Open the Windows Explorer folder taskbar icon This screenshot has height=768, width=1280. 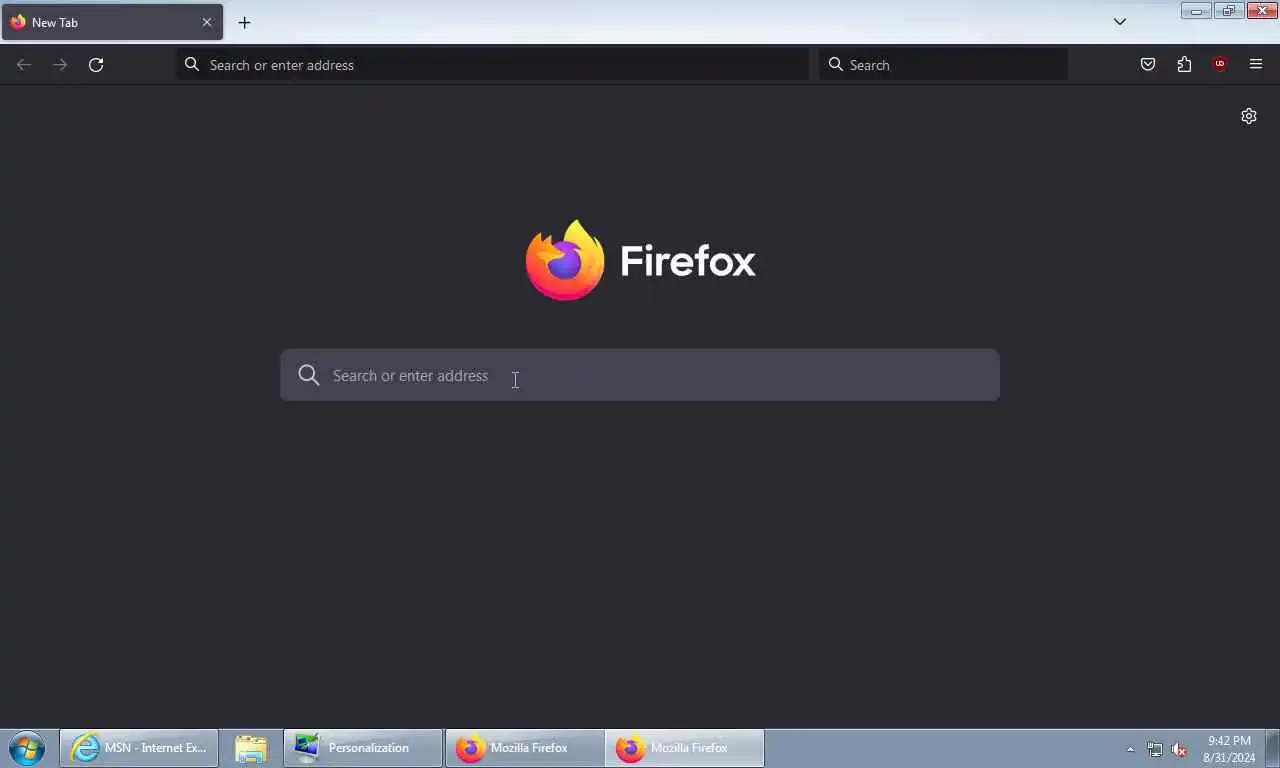click(250, 748)
